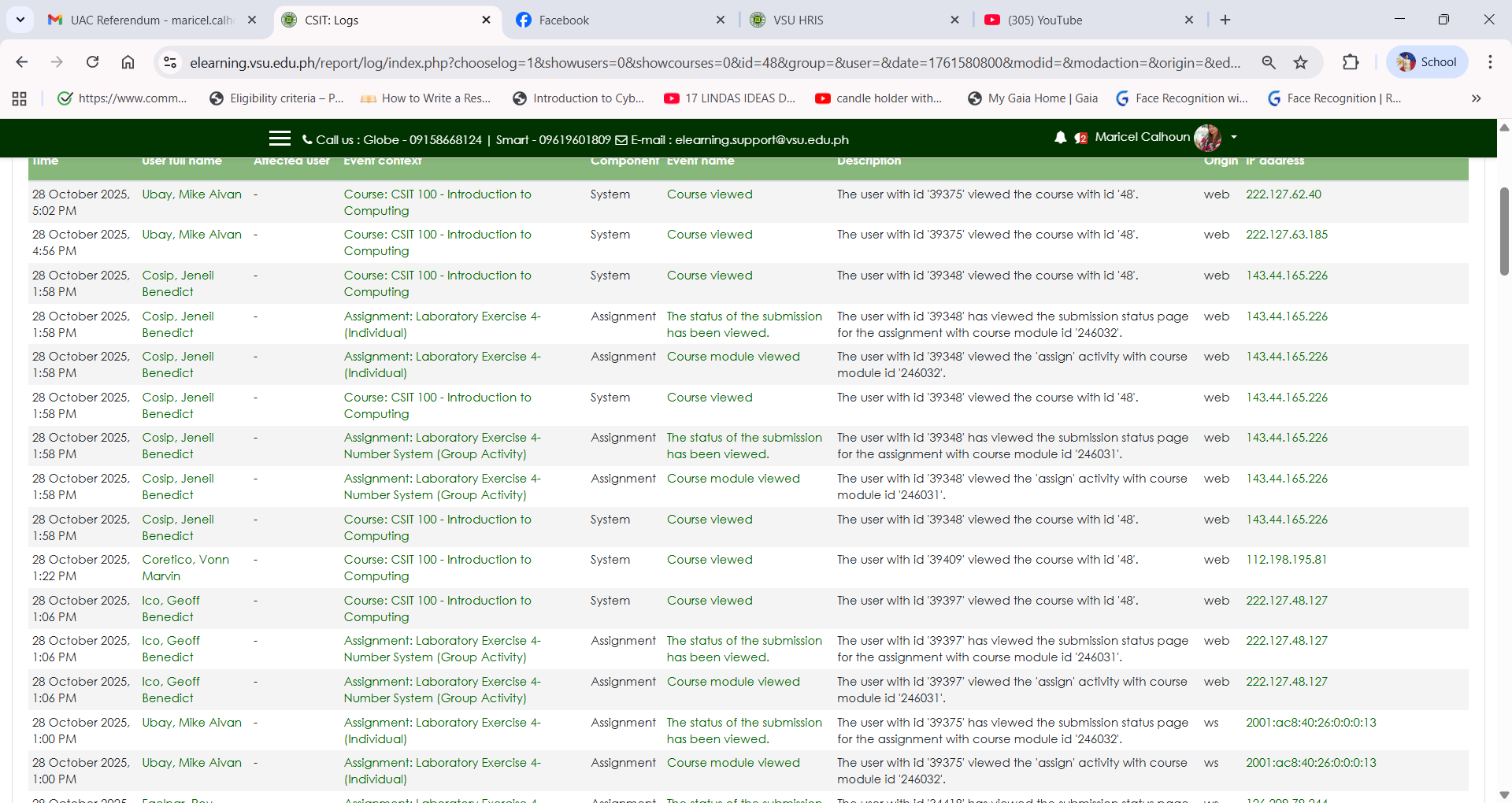Screen dimensions: 1512x803
Task: Bookmark this page with the star icon
Action: 1300,62
